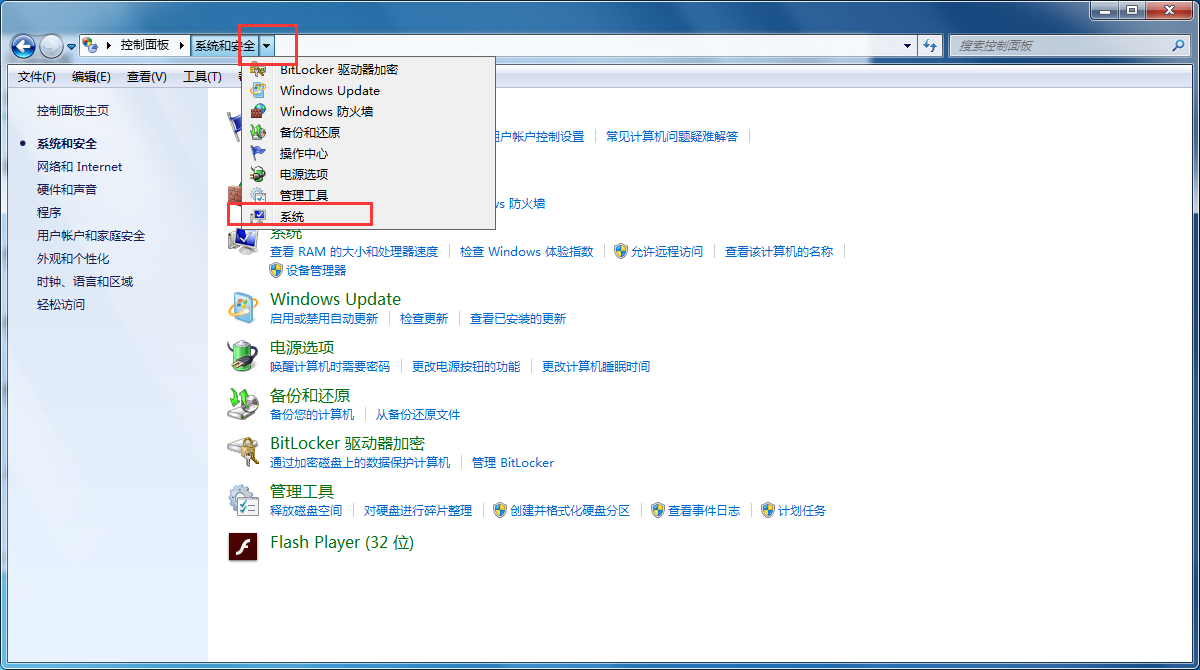Open the 设备管理器 link
Screen dimensions: 1200x670
(316, 270)
